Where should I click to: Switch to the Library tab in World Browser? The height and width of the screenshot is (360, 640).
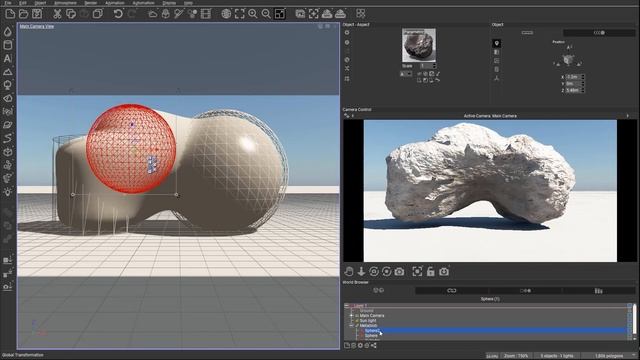(x=598, y=291)
